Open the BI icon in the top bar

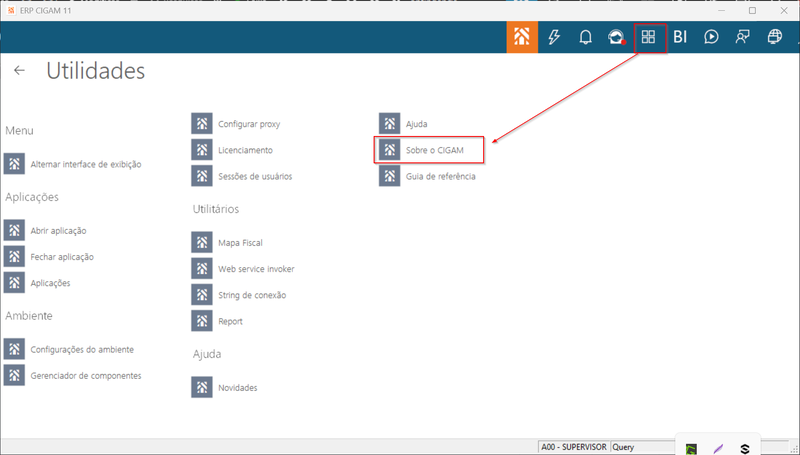(680, 37)
